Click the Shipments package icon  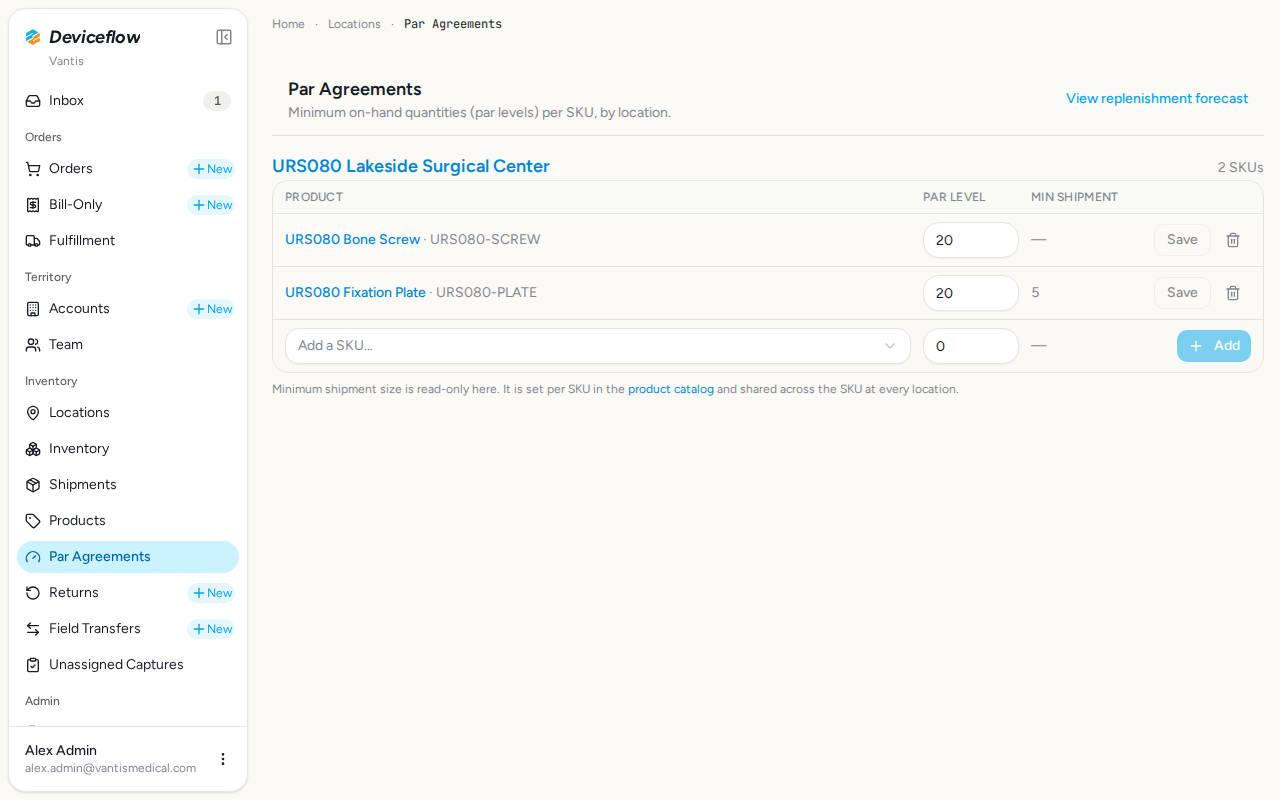[x=33, y=485]
